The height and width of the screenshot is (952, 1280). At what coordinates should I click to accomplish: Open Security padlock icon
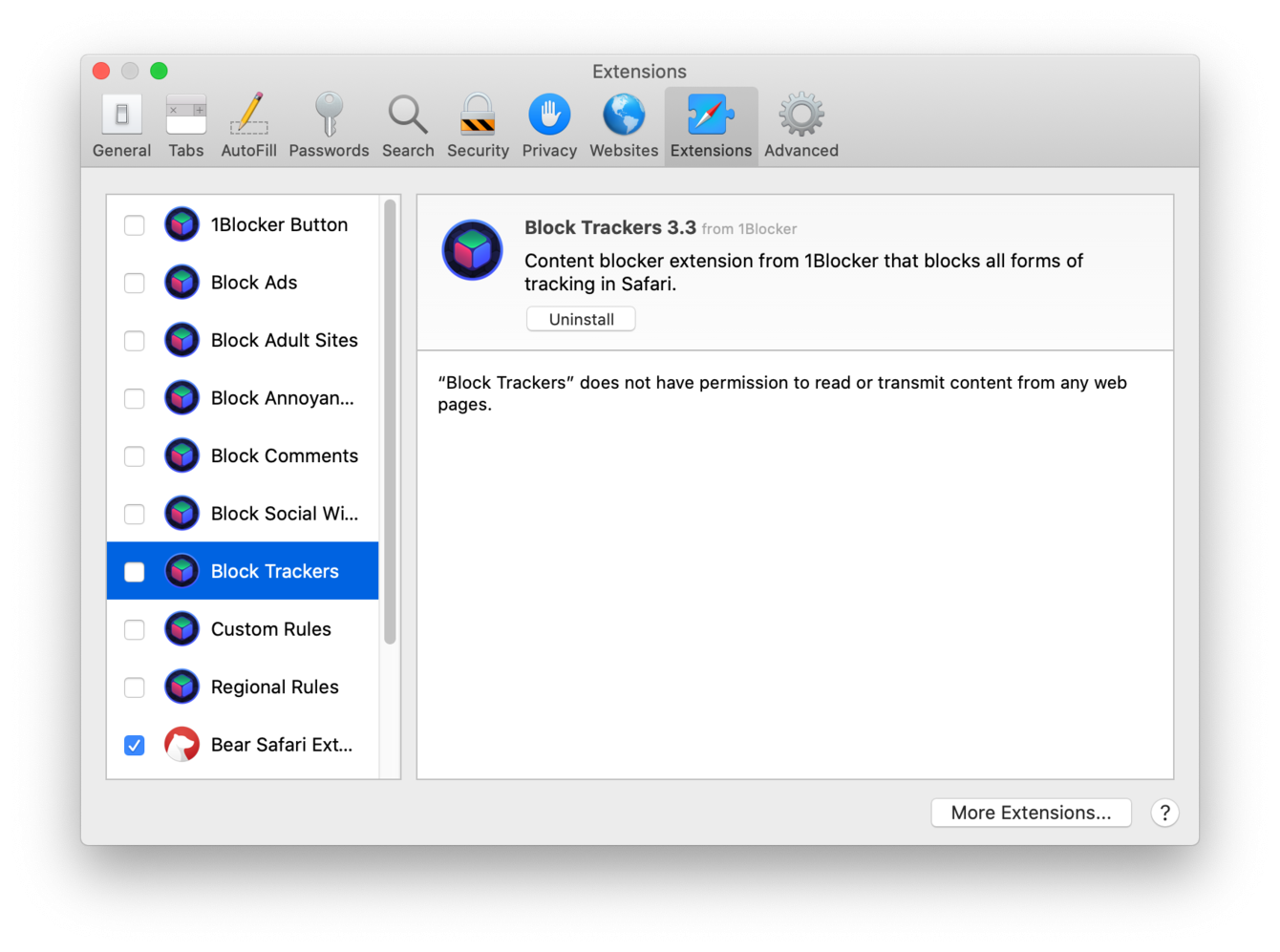(x=478, y=115)
